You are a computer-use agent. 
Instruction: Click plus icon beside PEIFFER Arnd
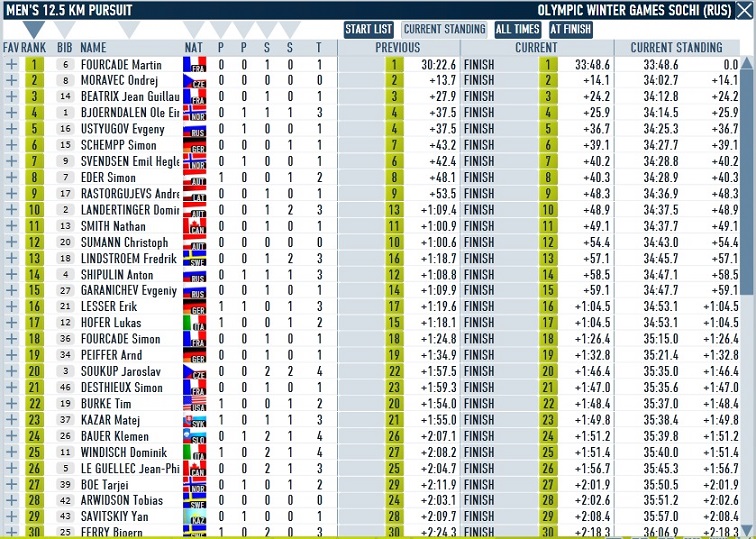11,355
